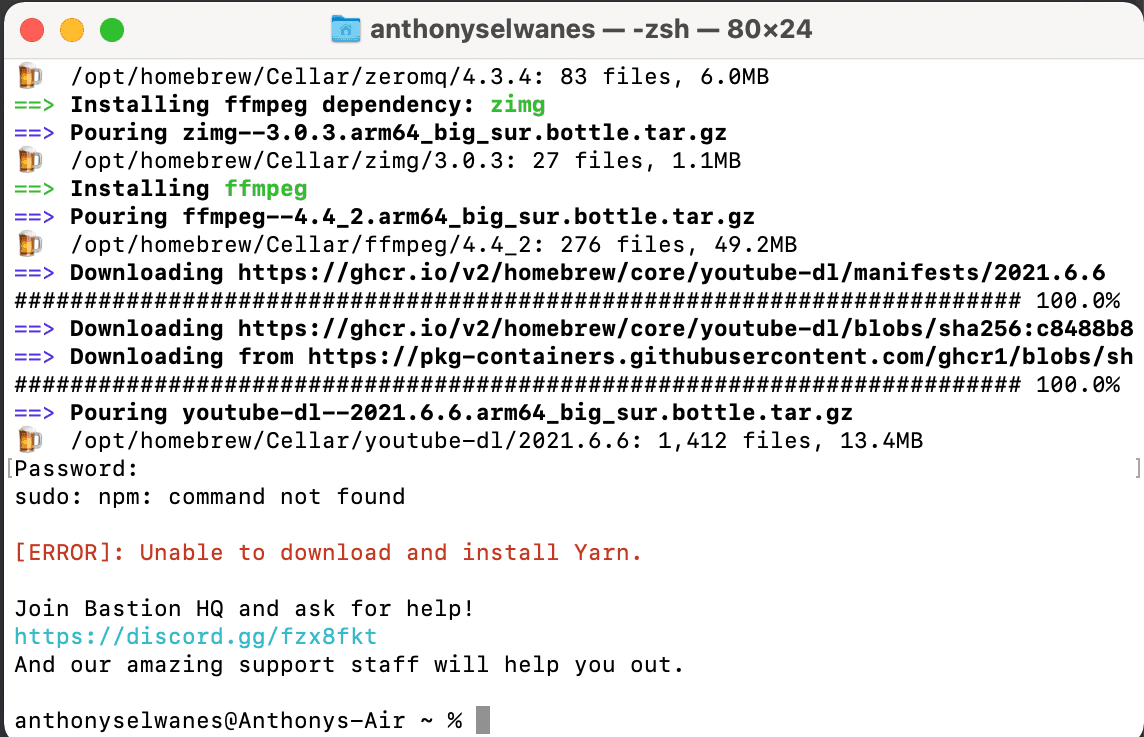
Task: Click the blue arrow before Pouring zimg
Action: 34,133
